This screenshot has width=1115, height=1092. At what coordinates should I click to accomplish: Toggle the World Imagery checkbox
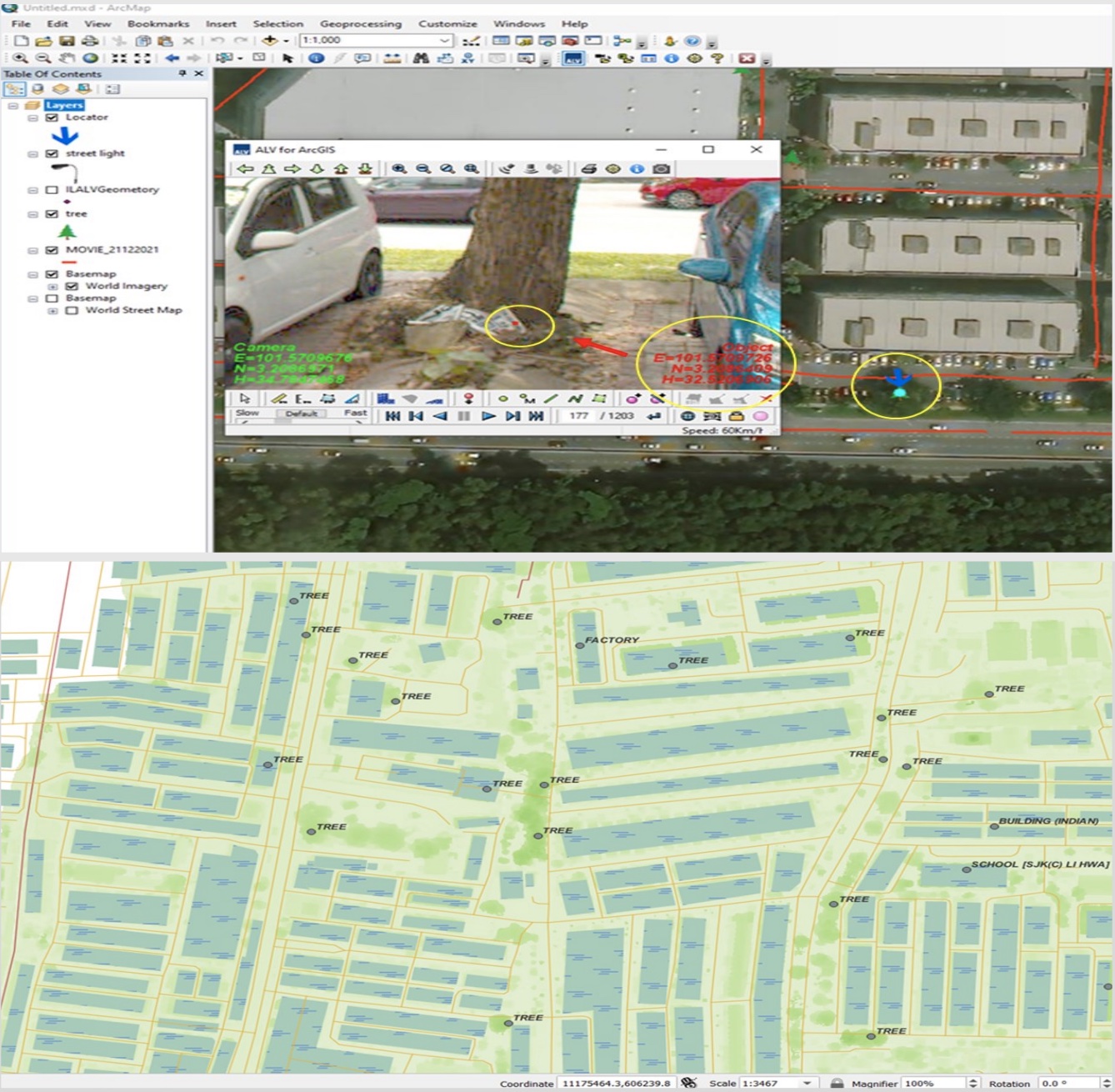72,286
